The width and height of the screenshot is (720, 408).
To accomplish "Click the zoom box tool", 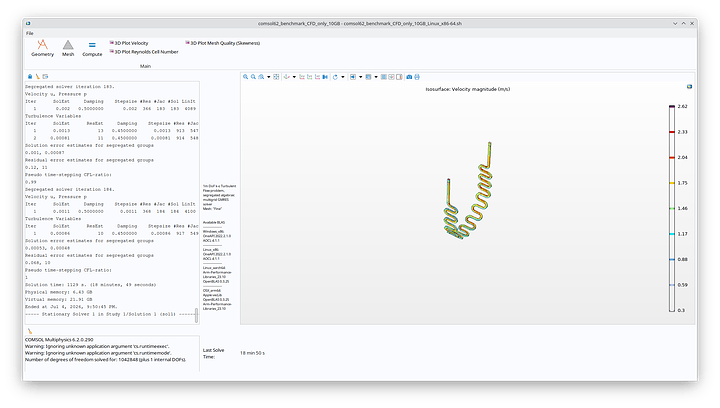I will (x=261, y=77).
